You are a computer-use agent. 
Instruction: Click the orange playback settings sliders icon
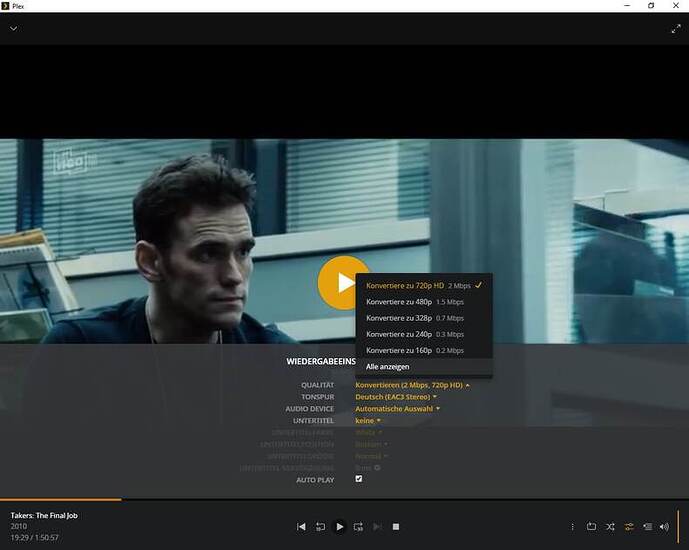[x=629, y=526]
